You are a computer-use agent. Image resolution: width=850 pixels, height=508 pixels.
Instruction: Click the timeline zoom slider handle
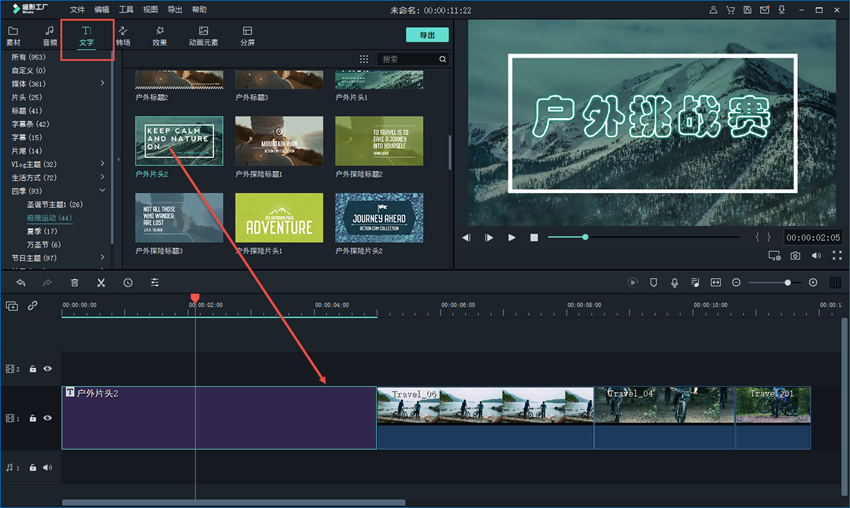[787, 282]
